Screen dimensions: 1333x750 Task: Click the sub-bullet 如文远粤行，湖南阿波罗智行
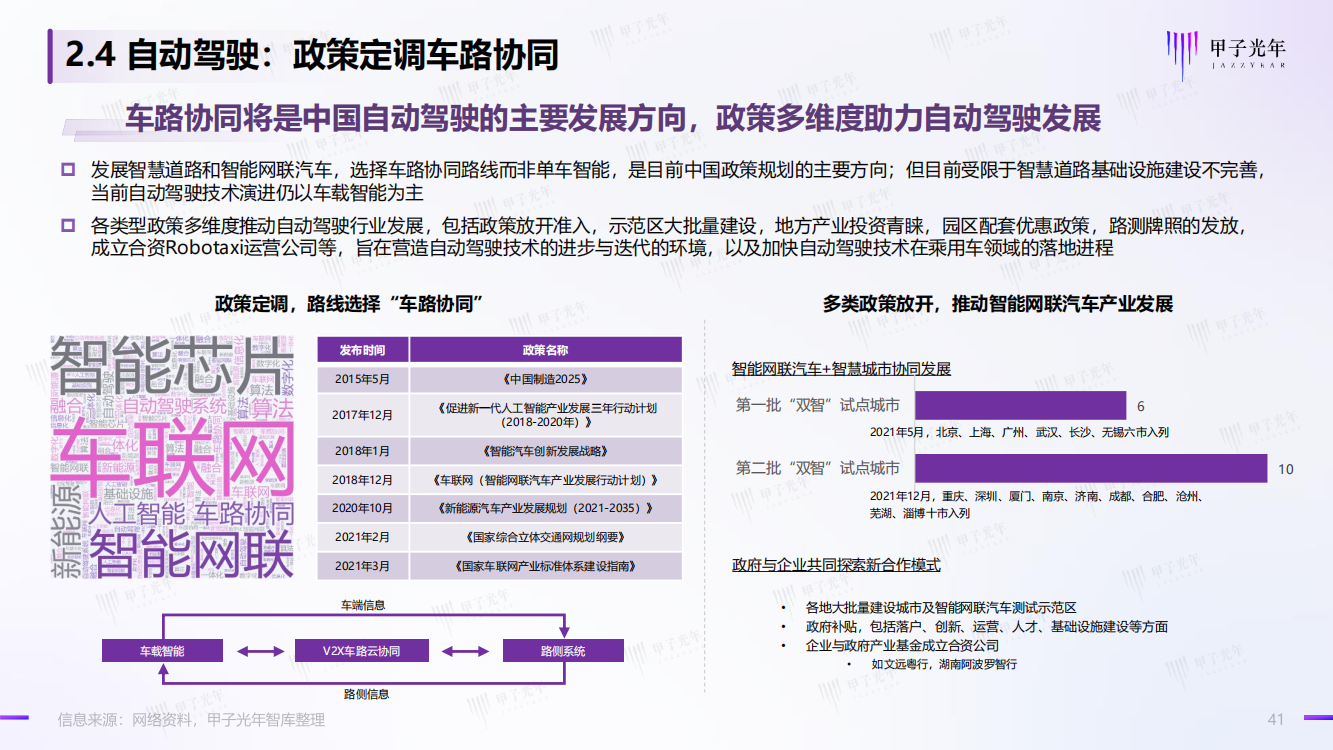(943, 664)
